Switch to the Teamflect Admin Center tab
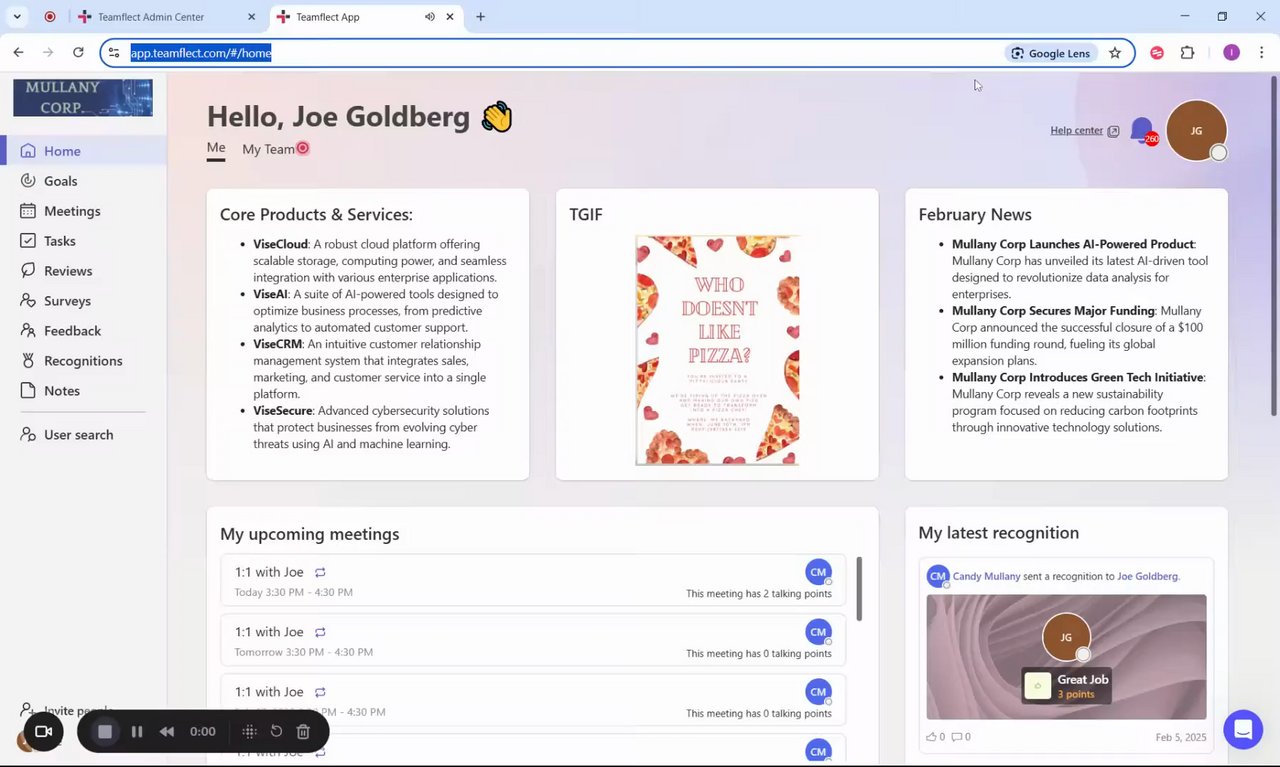Screen dimensions: 1280x767 (x=167, y=17)
